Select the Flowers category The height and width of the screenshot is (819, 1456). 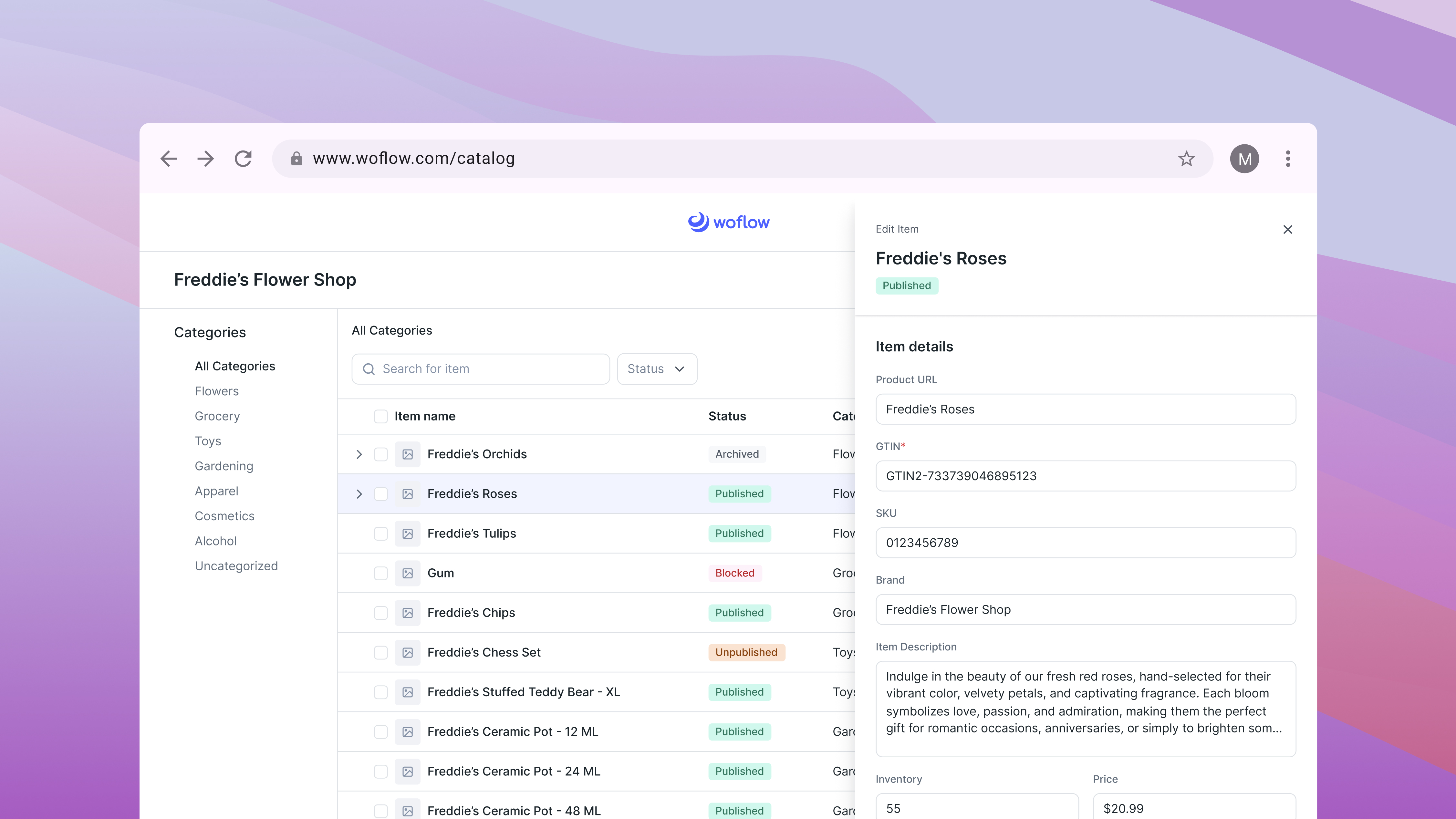click(216, 391)
